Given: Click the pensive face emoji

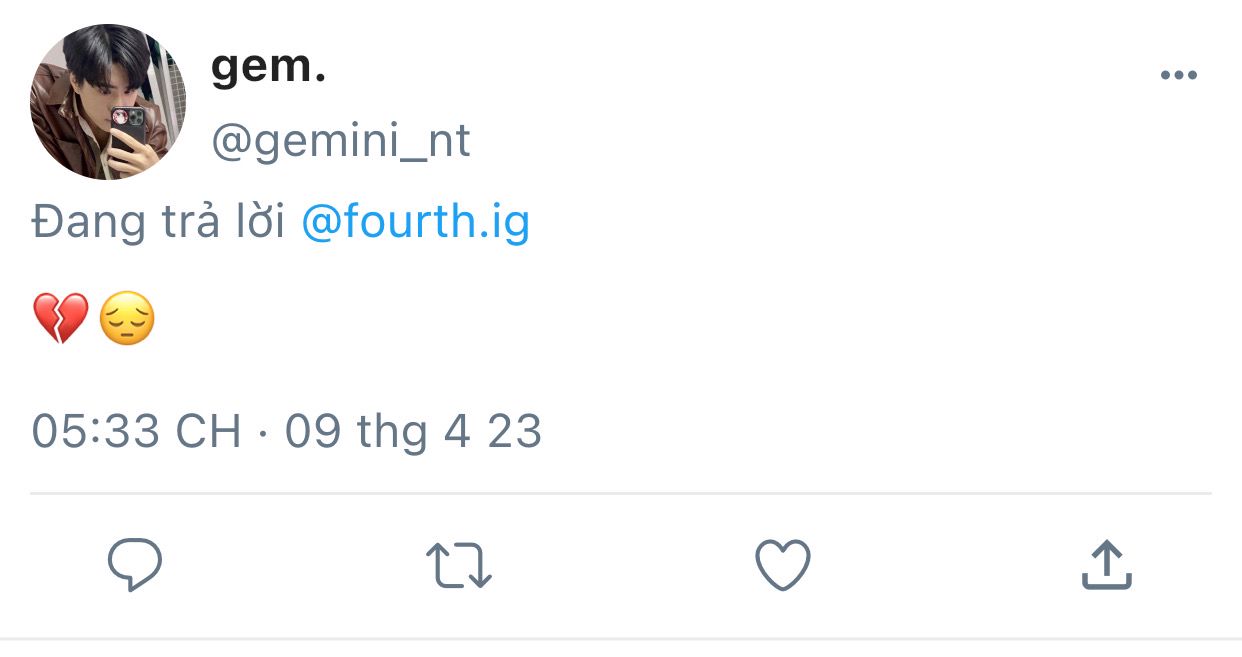Looking at the screenshot, I should 127,320.
